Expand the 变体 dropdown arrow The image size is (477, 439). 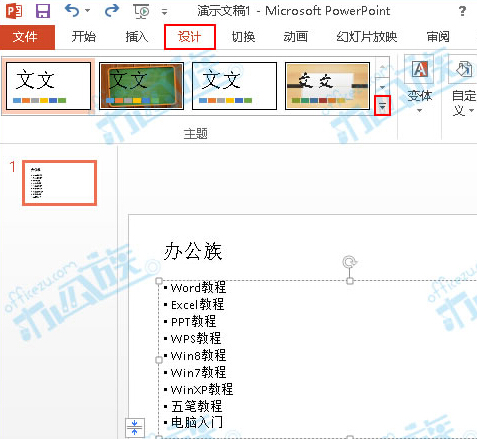tap(419, 110)
